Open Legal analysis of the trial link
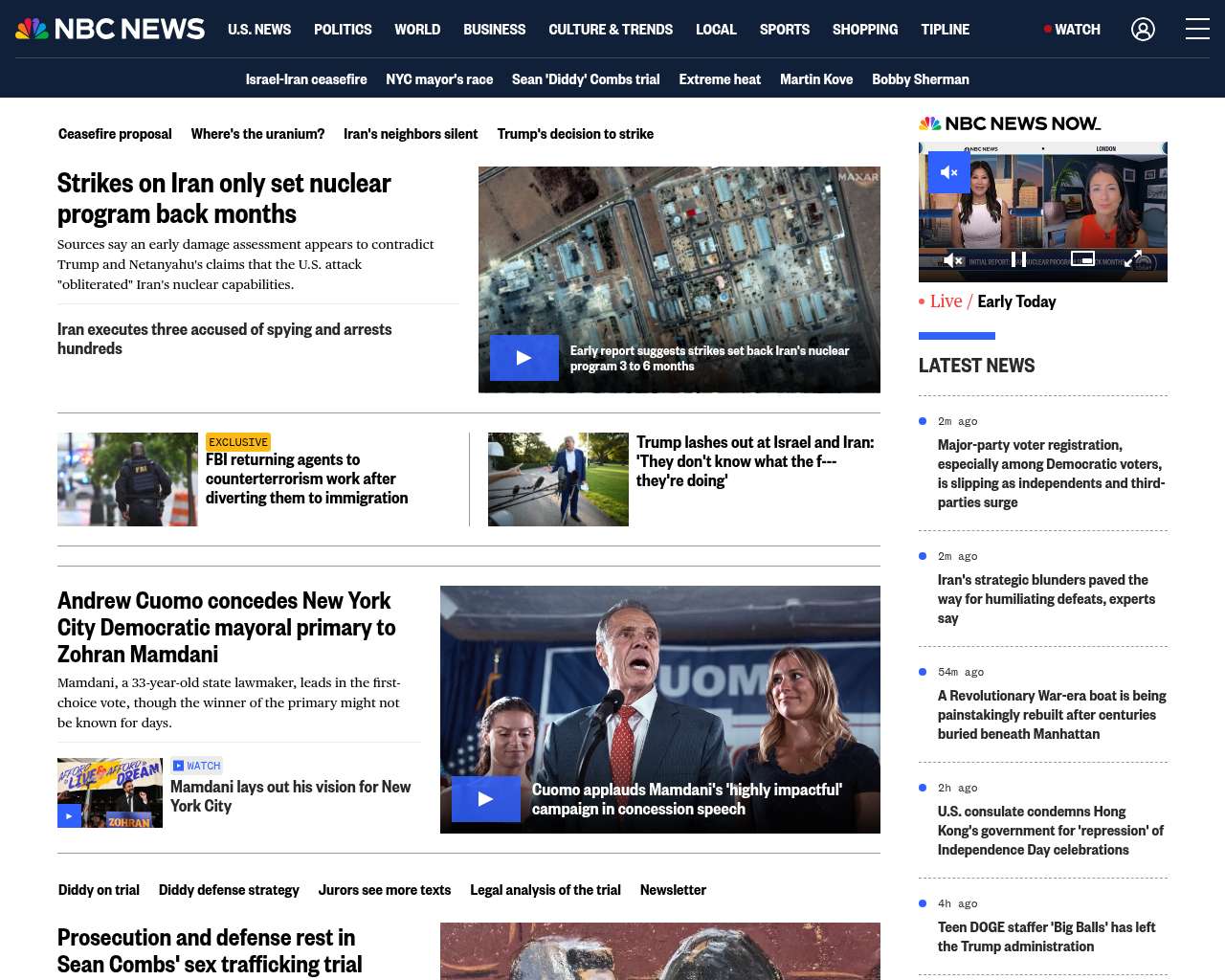Viewport: 1225px width, 980px height. 546,890
